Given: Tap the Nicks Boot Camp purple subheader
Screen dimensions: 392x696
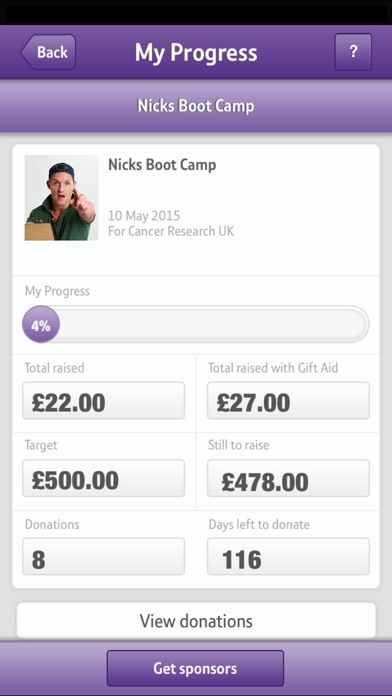Looking at the screenshot, I should point(196,106).
